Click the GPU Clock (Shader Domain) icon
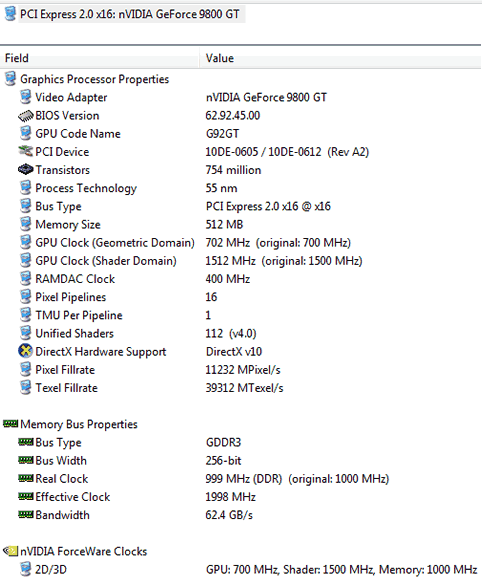482x586 pixels. coord(25,260)
